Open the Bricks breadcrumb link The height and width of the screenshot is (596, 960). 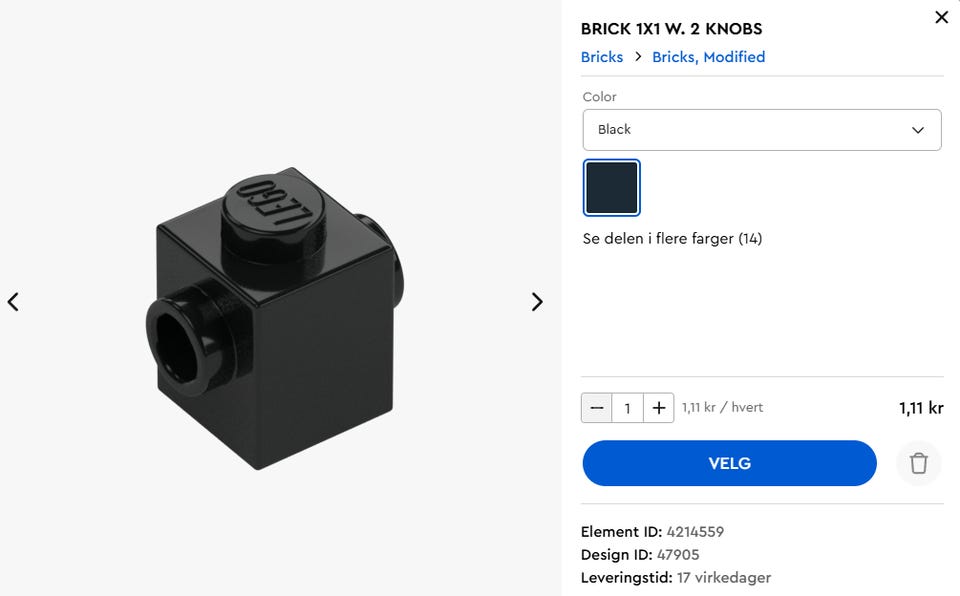[x=602, y=57]
